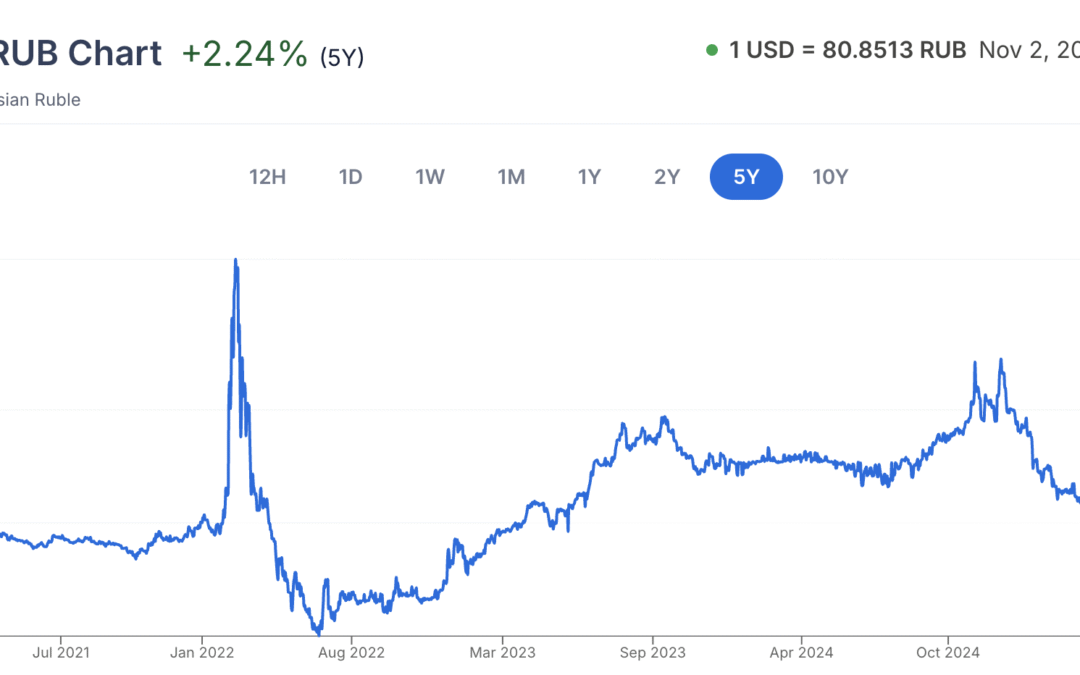Select the Aug 2022 axis marker
Image resolution: width=1080 pixels, height=675 pixels.
coord(351,653)
